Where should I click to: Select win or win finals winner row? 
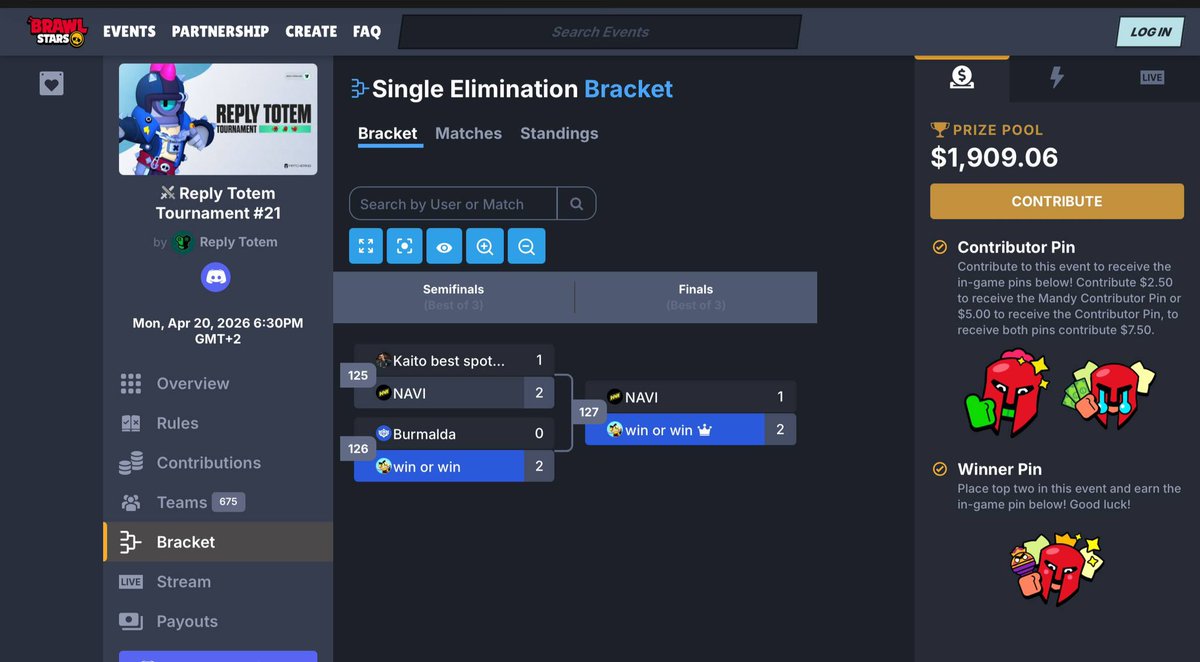690,430
